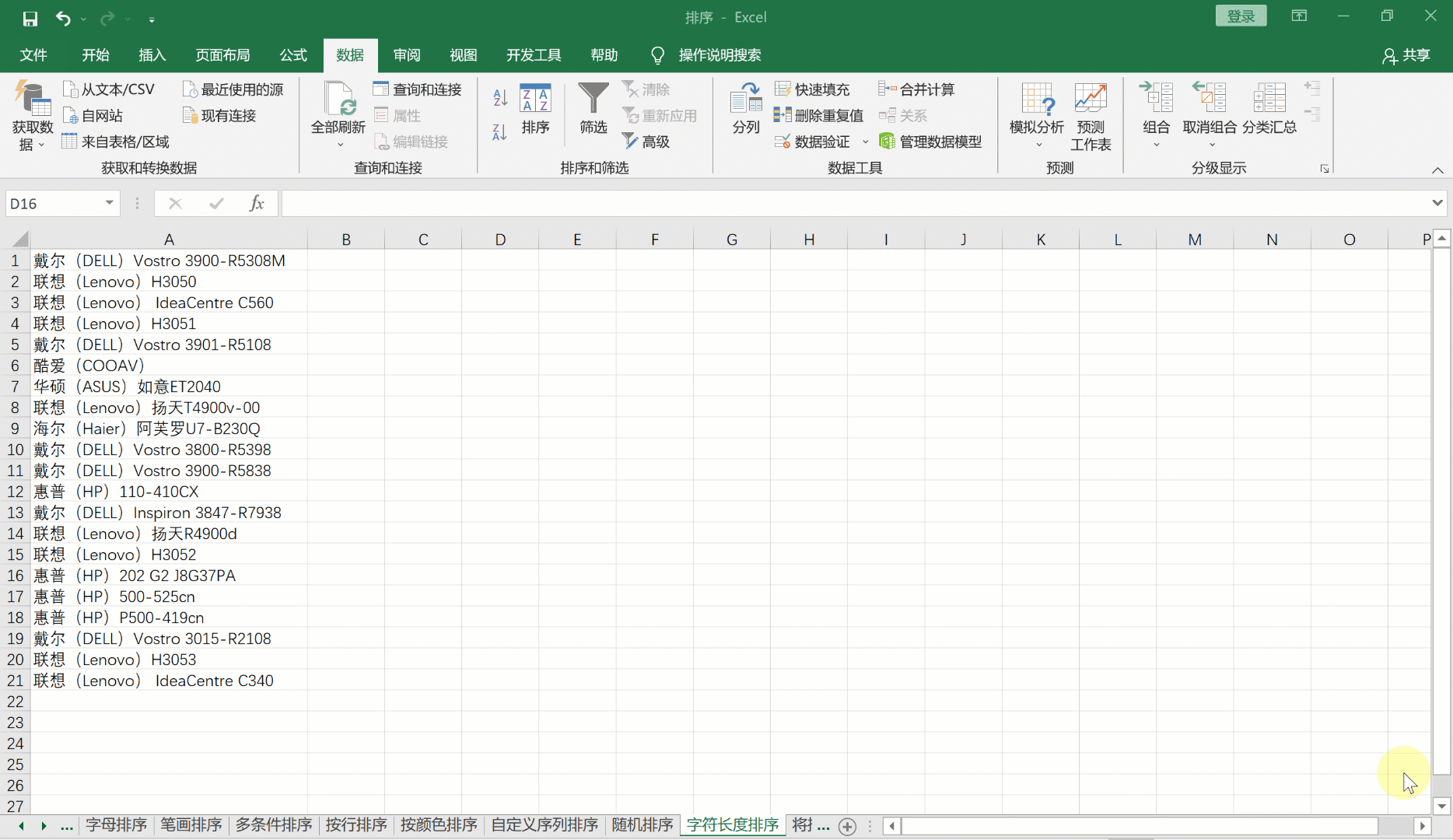The width and height of the screenshot is (1453, 840).
Task: Open the 随机排序 sheet tab
Action: point(642,825)
